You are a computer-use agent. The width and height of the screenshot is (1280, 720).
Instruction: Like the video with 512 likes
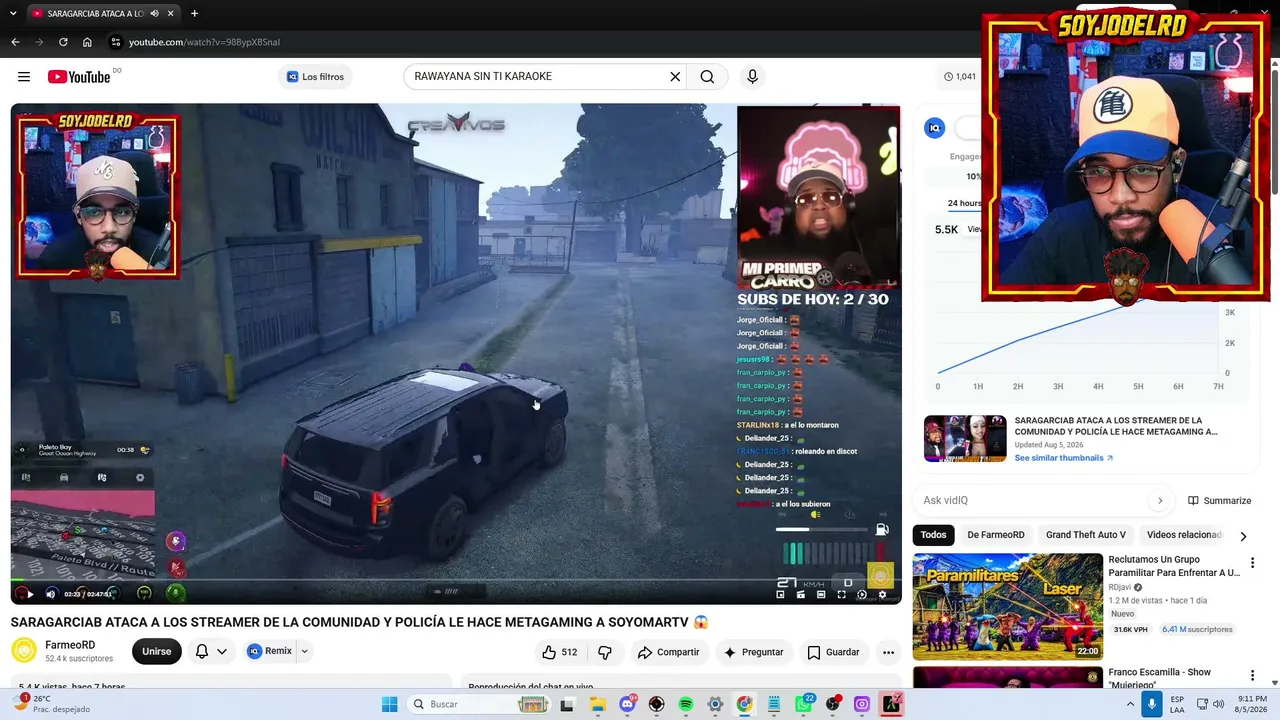point(559,652)
